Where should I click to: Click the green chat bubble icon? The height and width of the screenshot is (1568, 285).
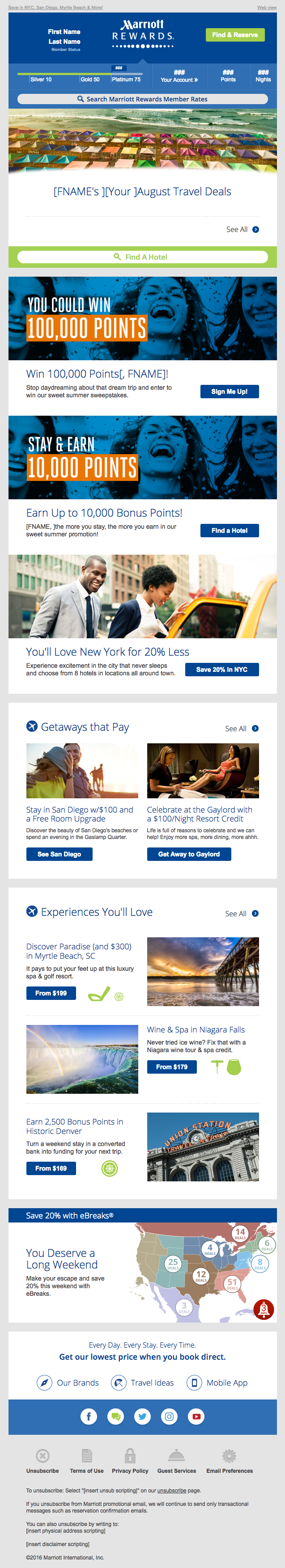(116, 1416)
